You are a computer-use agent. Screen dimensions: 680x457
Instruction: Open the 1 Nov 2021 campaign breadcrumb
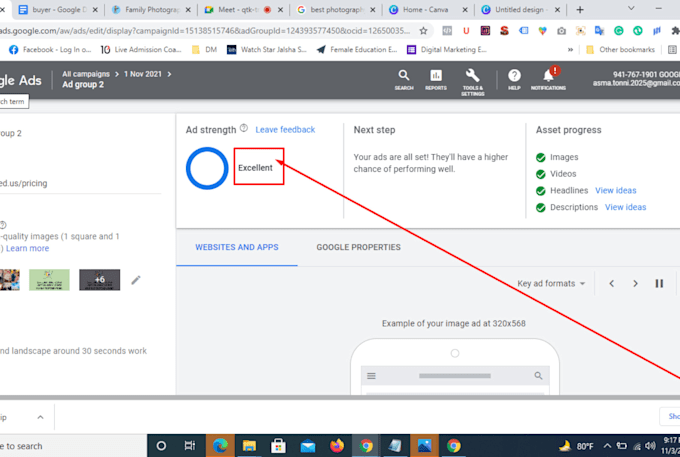(143, 74)
